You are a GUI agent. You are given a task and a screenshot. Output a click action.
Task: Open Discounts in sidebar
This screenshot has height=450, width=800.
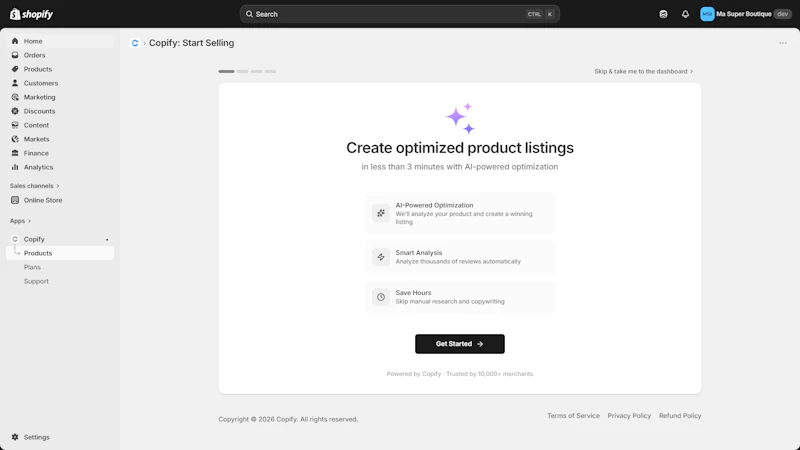(x=60, y=111)
